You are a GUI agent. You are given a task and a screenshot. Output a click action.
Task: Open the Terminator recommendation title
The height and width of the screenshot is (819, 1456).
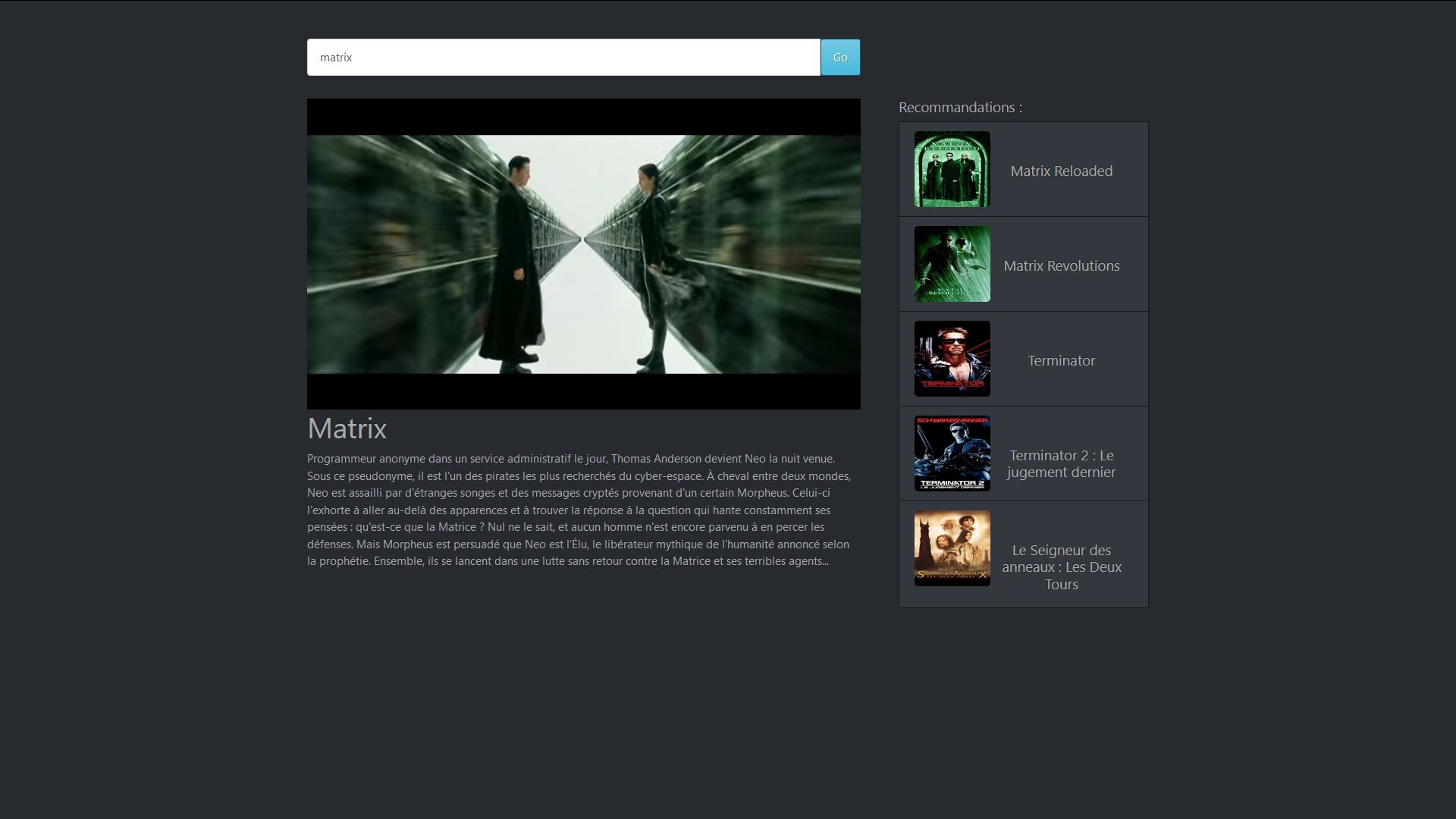tap(1061, 361)
